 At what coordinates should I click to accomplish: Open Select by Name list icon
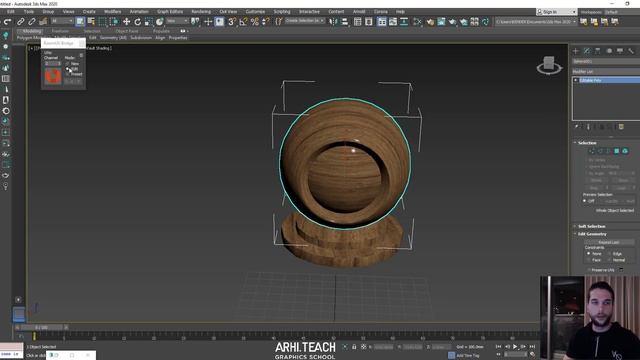[91, 22]
